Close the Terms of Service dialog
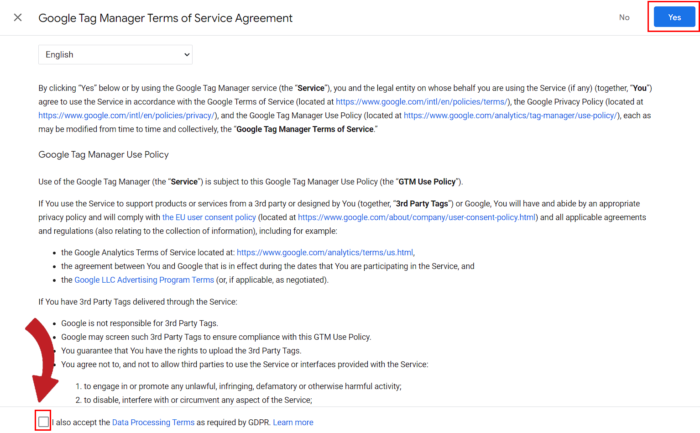The width and height of the screenshot is (700, 433). tap(17, 17)
